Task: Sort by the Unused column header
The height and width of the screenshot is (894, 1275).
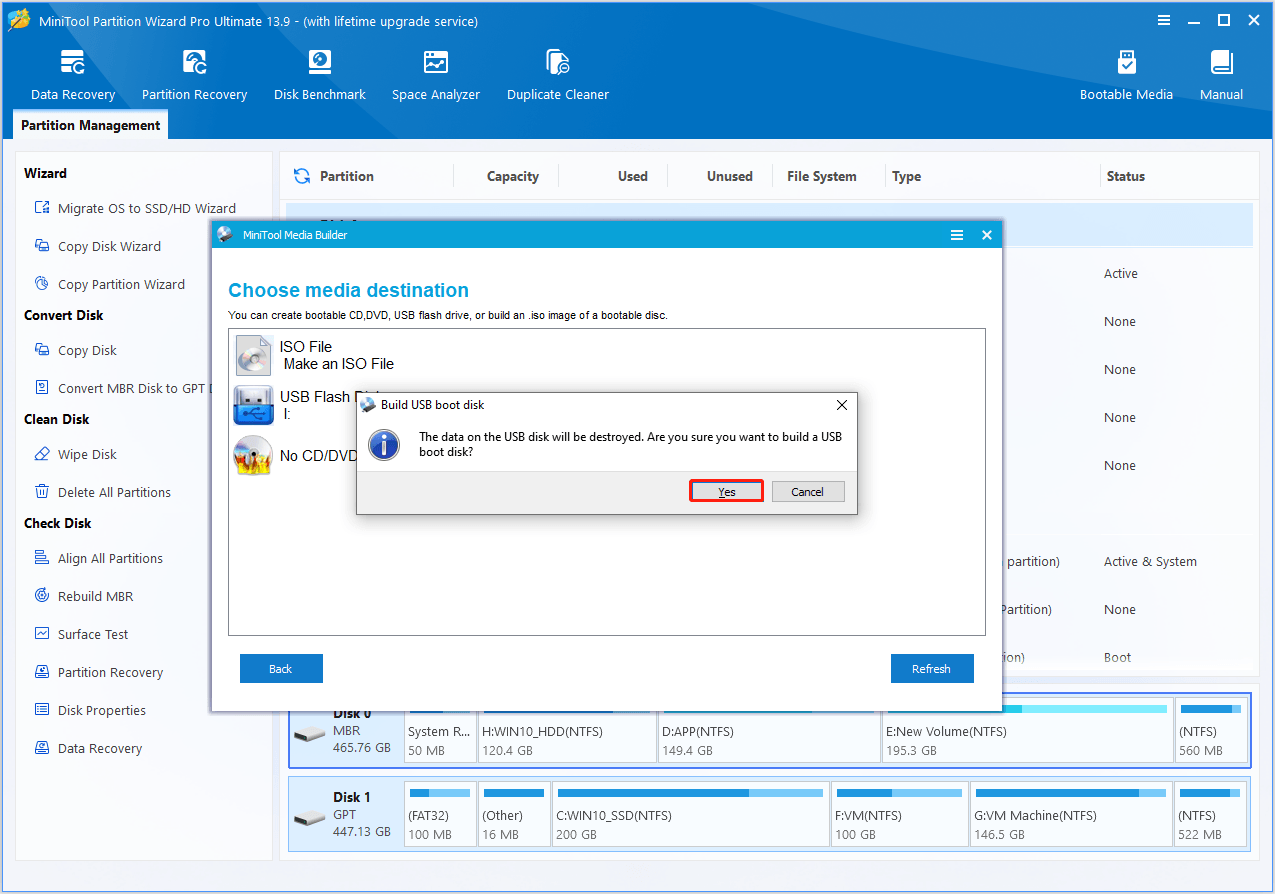Action: click(730, 176)
